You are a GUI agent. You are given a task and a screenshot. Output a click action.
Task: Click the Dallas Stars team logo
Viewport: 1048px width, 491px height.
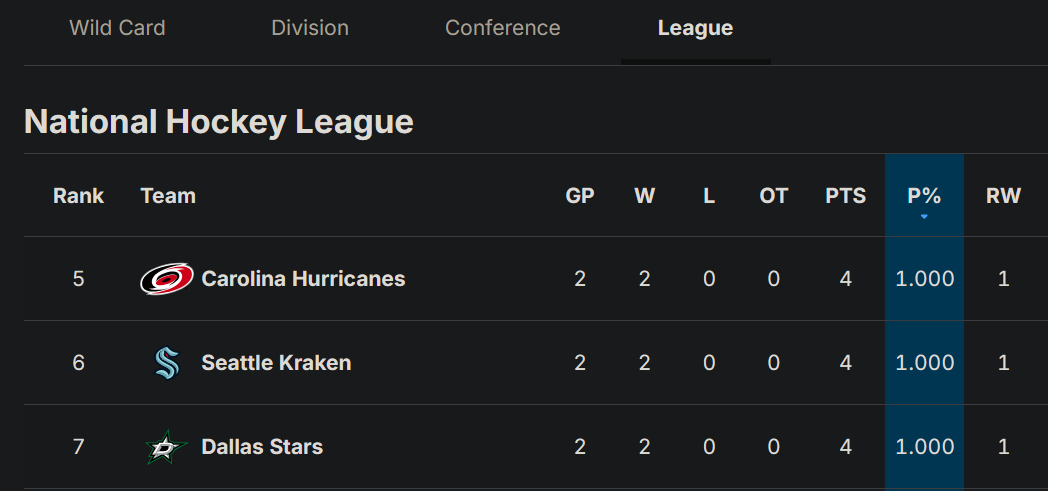[x=166, y=447]
